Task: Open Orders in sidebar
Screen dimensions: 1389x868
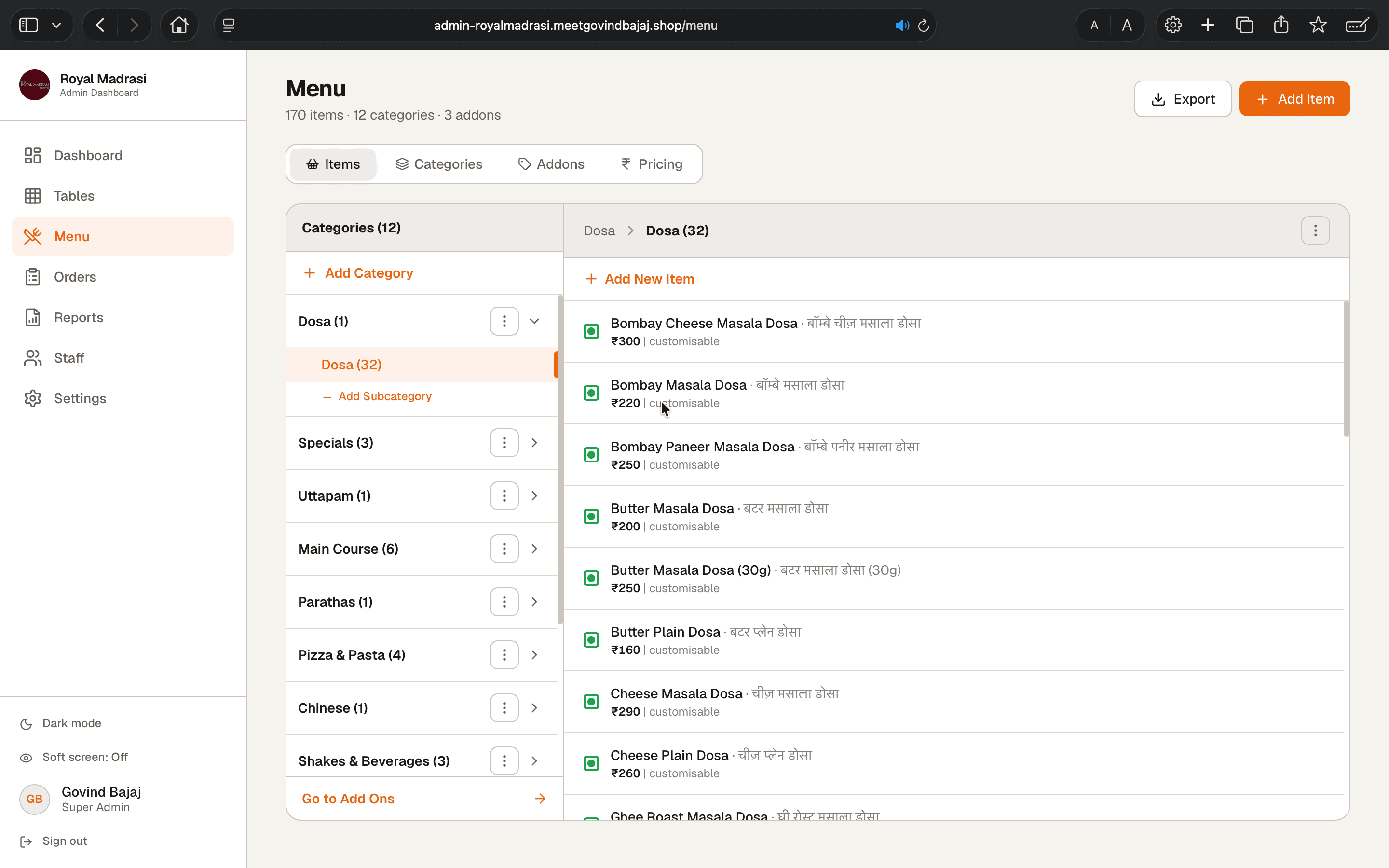Action: (123, 277)
